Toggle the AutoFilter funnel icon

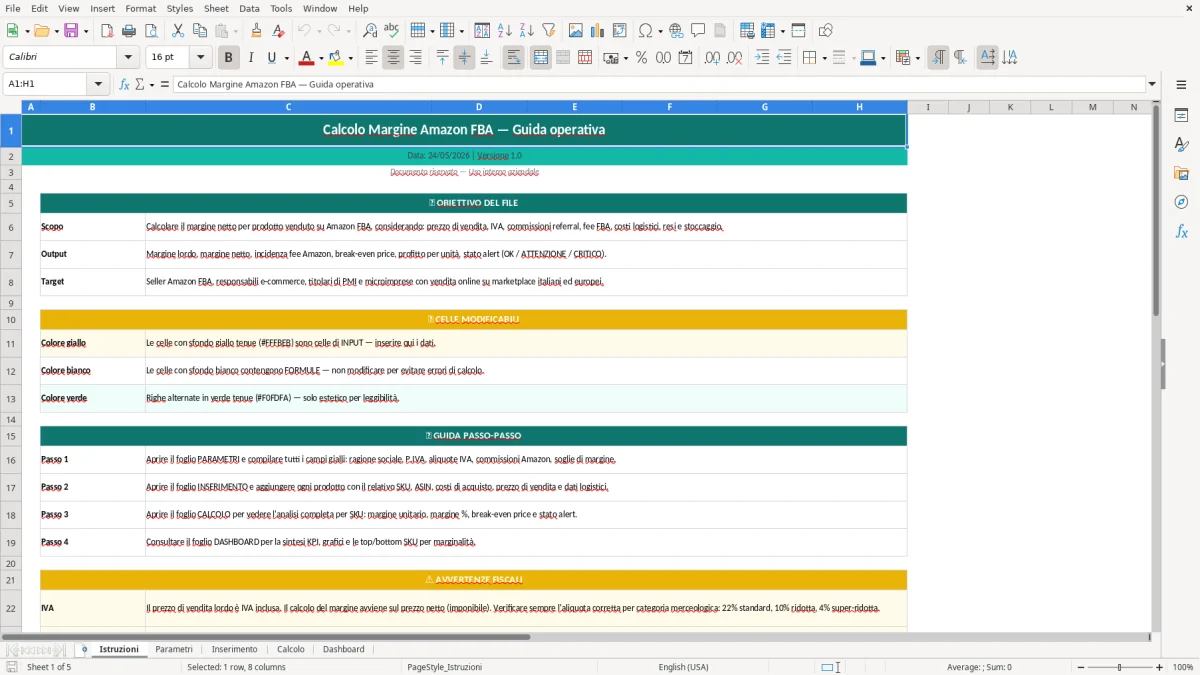[x=549, y=31]
